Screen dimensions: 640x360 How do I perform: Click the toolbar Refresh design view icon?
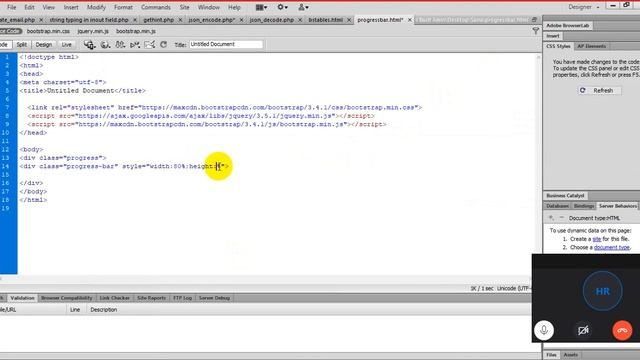pos(164,44)
